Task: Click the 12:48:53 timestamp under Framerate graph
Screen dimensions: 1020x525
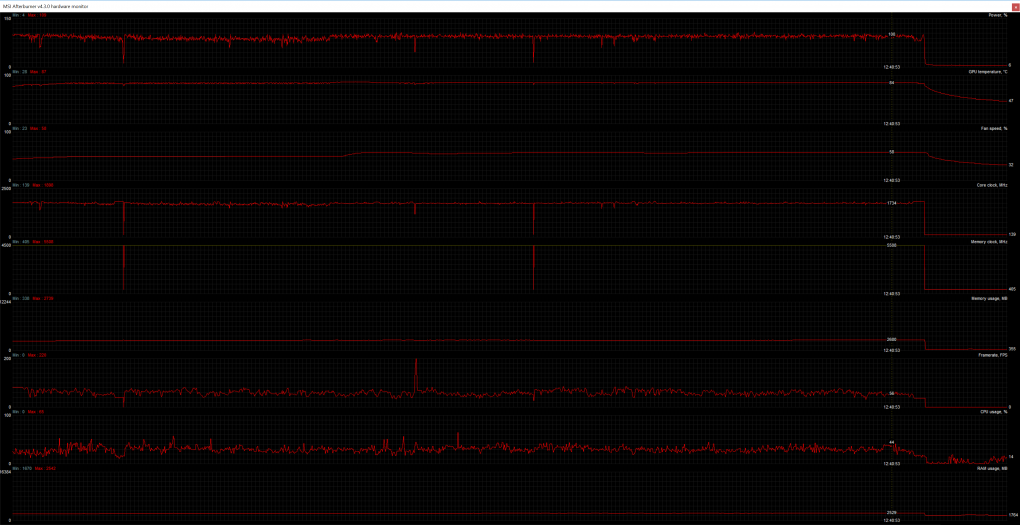Action: [x=891, y=407]
